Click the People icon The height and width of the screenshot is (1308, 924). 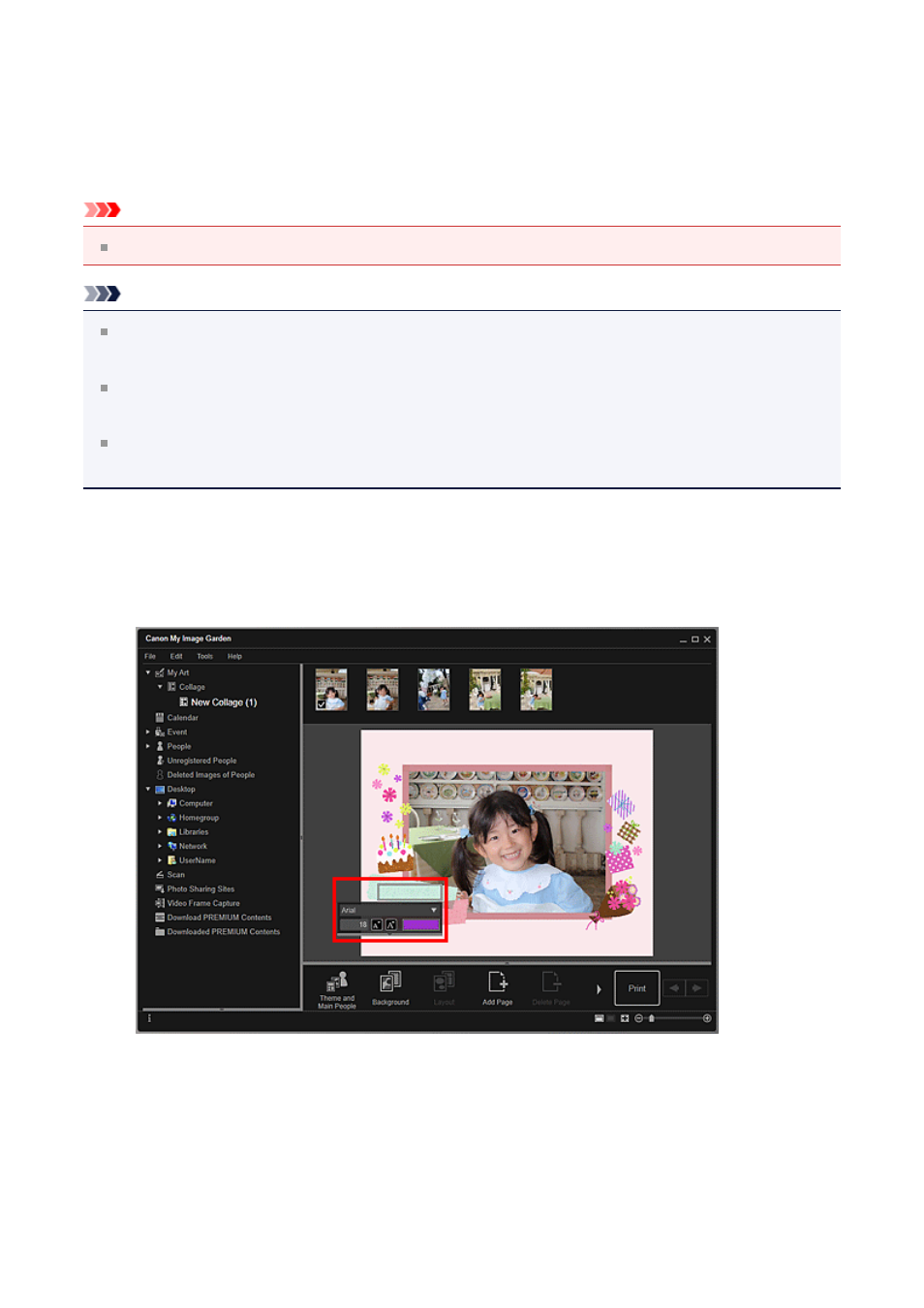(x=160, y=747)
